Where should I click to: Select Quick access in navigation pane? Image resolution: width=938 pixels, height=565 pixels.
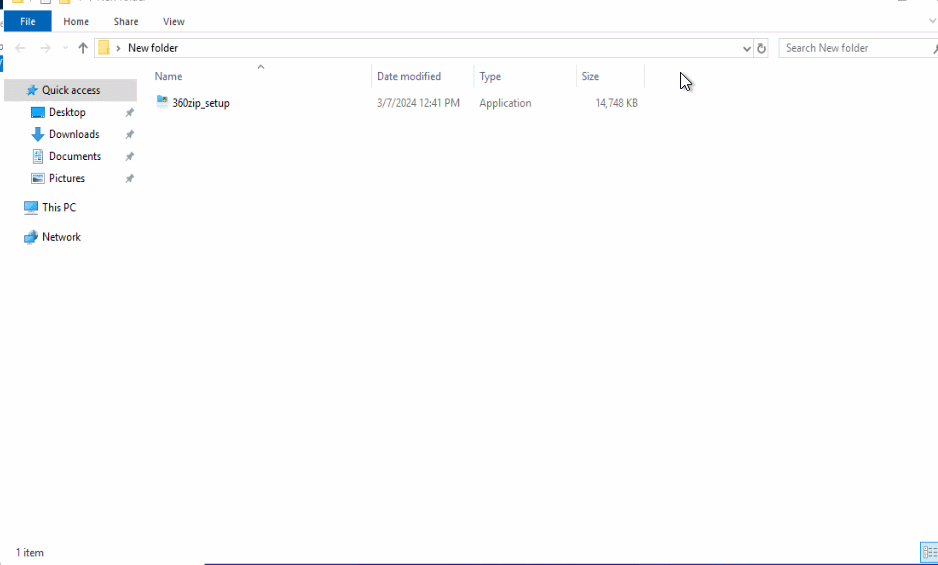tap(70, 90)
